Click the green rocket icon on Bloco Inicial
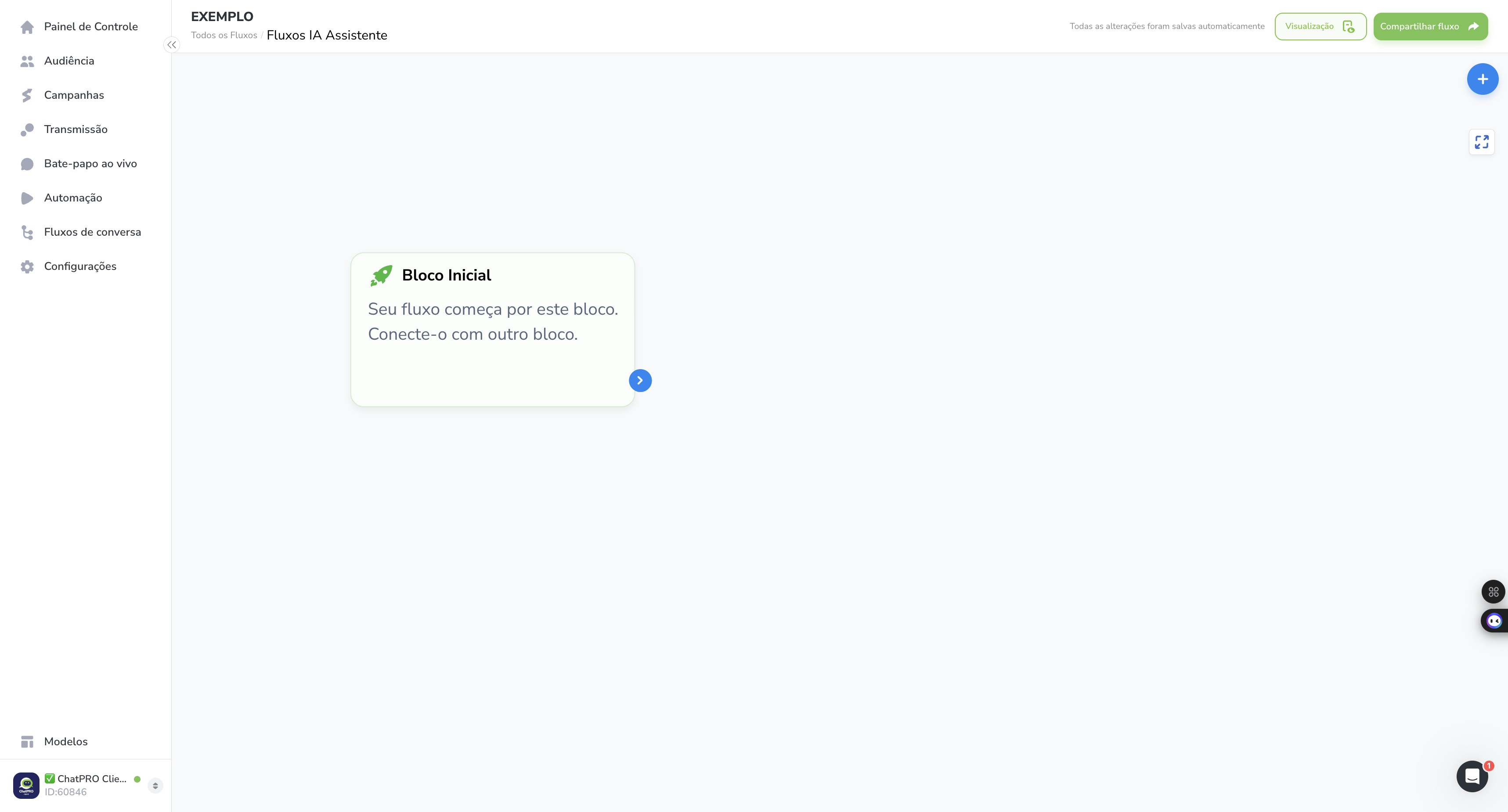 coord(381,276)
